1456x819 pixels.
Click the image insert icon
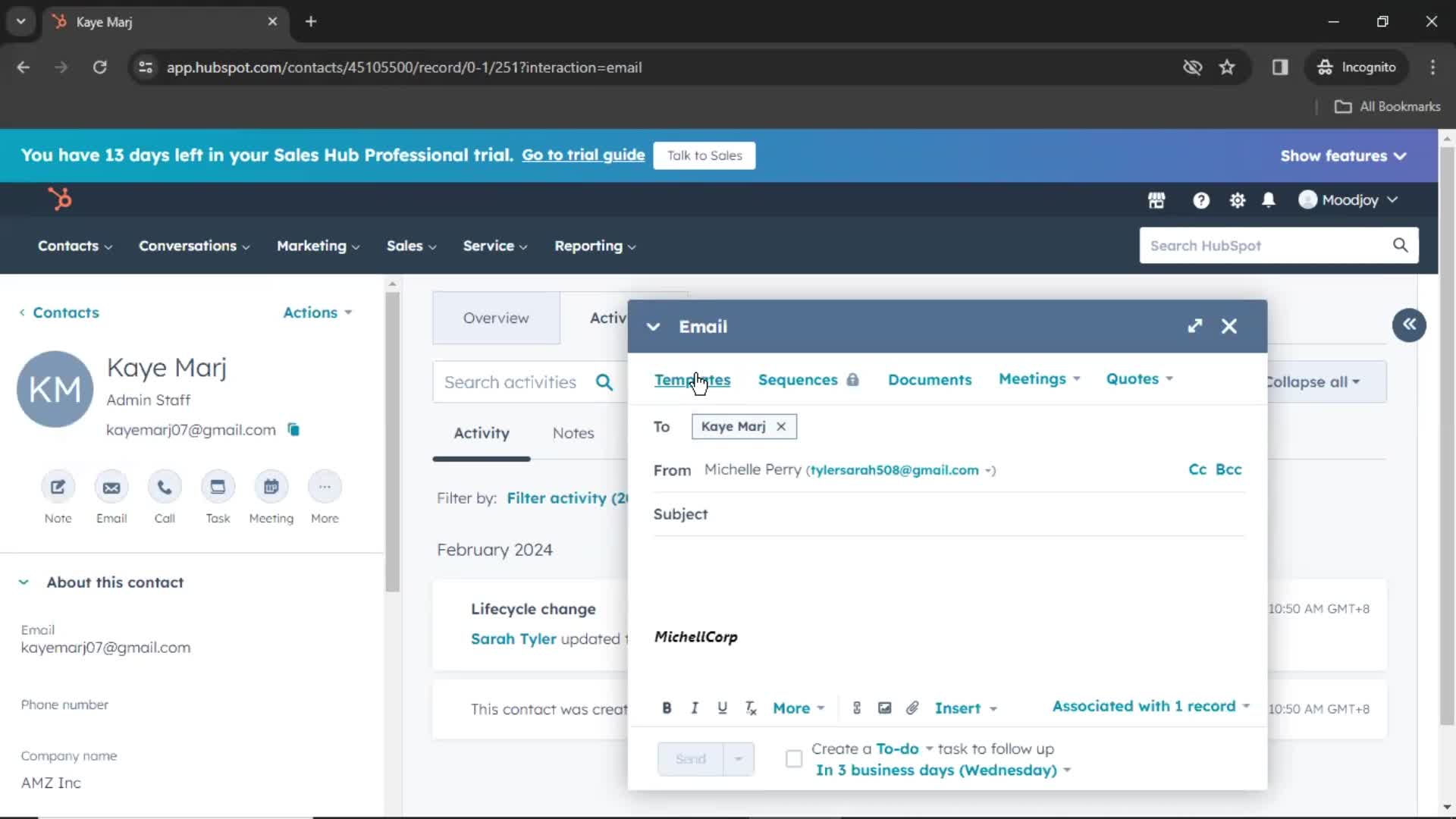885,708
